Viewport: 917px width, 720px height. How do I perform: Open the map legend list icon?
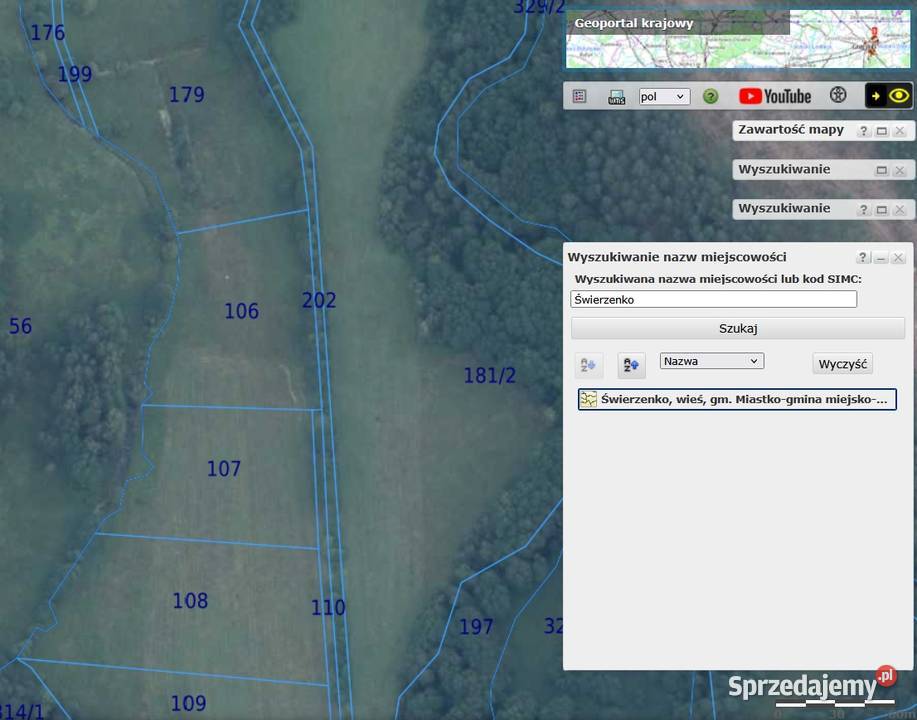(579, 96)
